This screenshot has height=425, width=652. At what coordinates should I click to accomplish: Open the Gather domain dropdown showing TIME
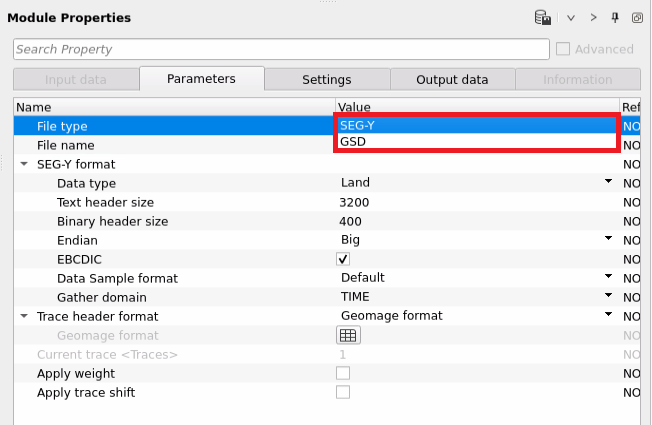(607, 297)
